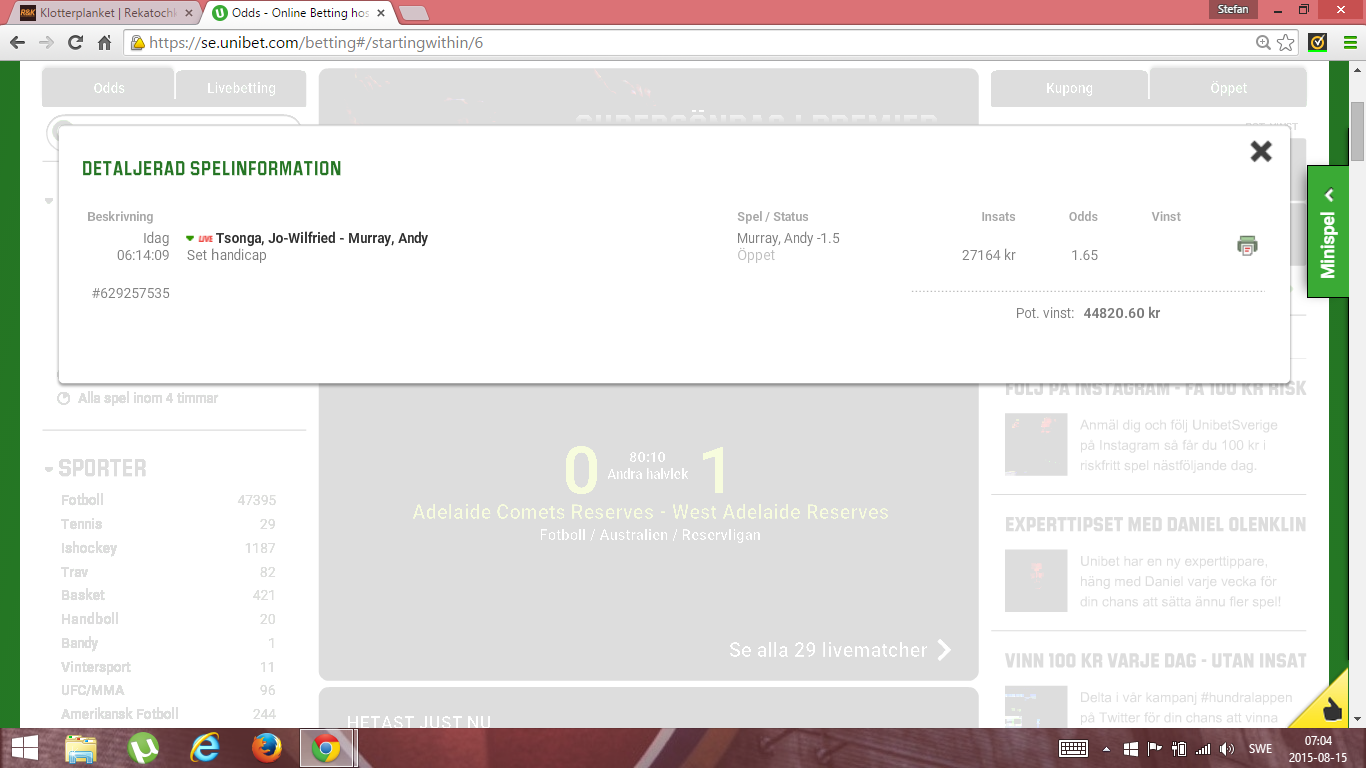Go forward in Chrome

click(46, 43)
